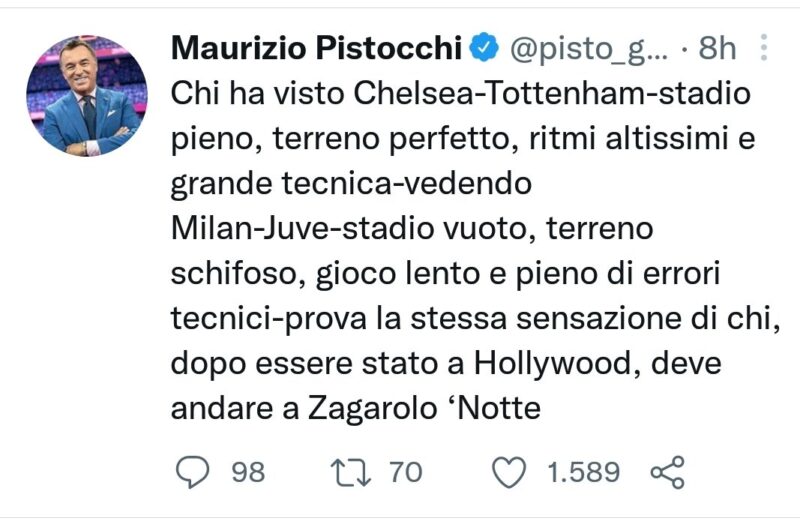View the 98 replies count
Screen dimensions: 800x521
pyautogui.click(x=248, y=472)
